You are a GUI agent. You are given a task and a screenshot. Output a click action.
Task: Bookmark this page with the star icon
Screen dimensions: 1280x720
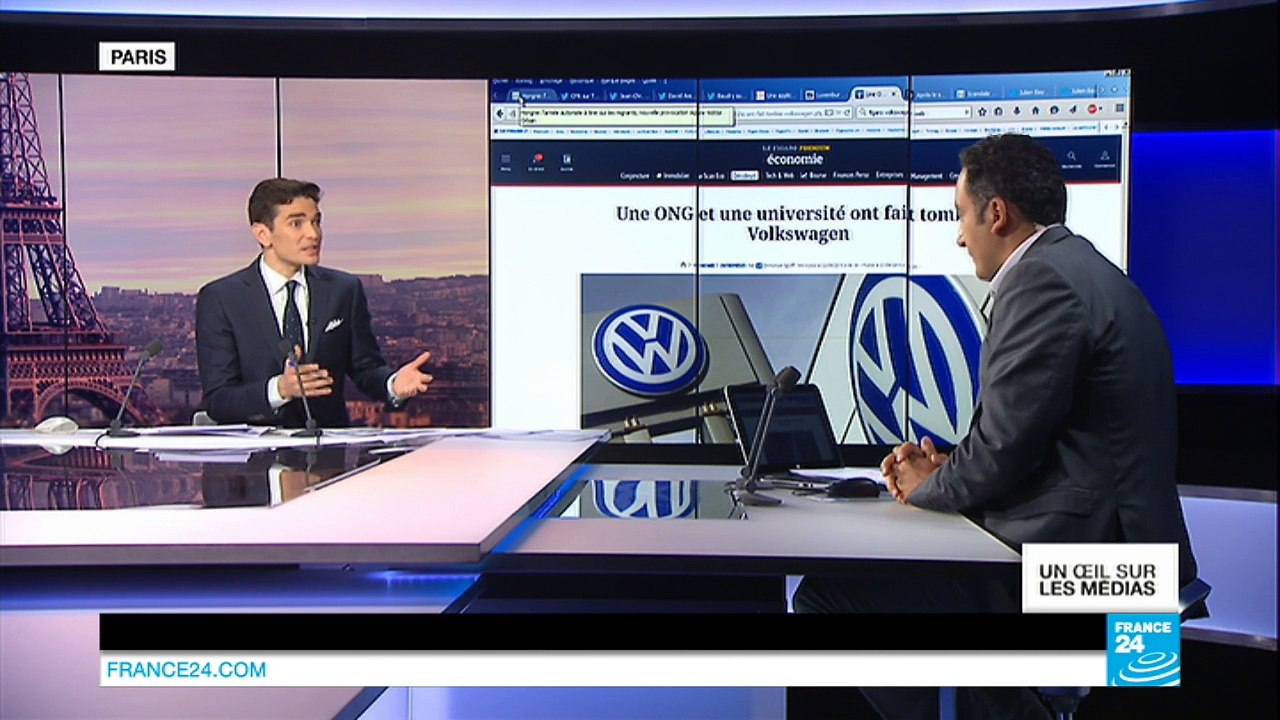click(983, 111)
